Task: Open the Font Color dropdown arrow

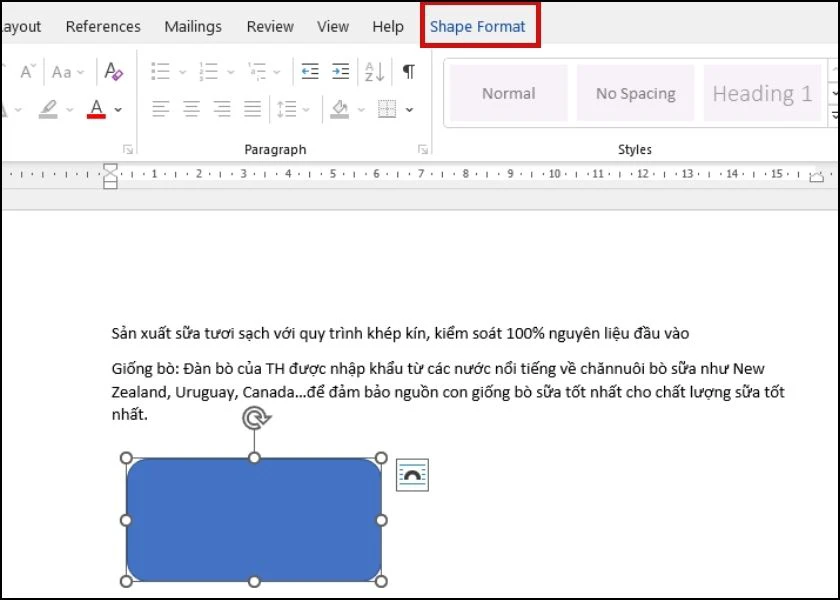Action: [118, 109]
